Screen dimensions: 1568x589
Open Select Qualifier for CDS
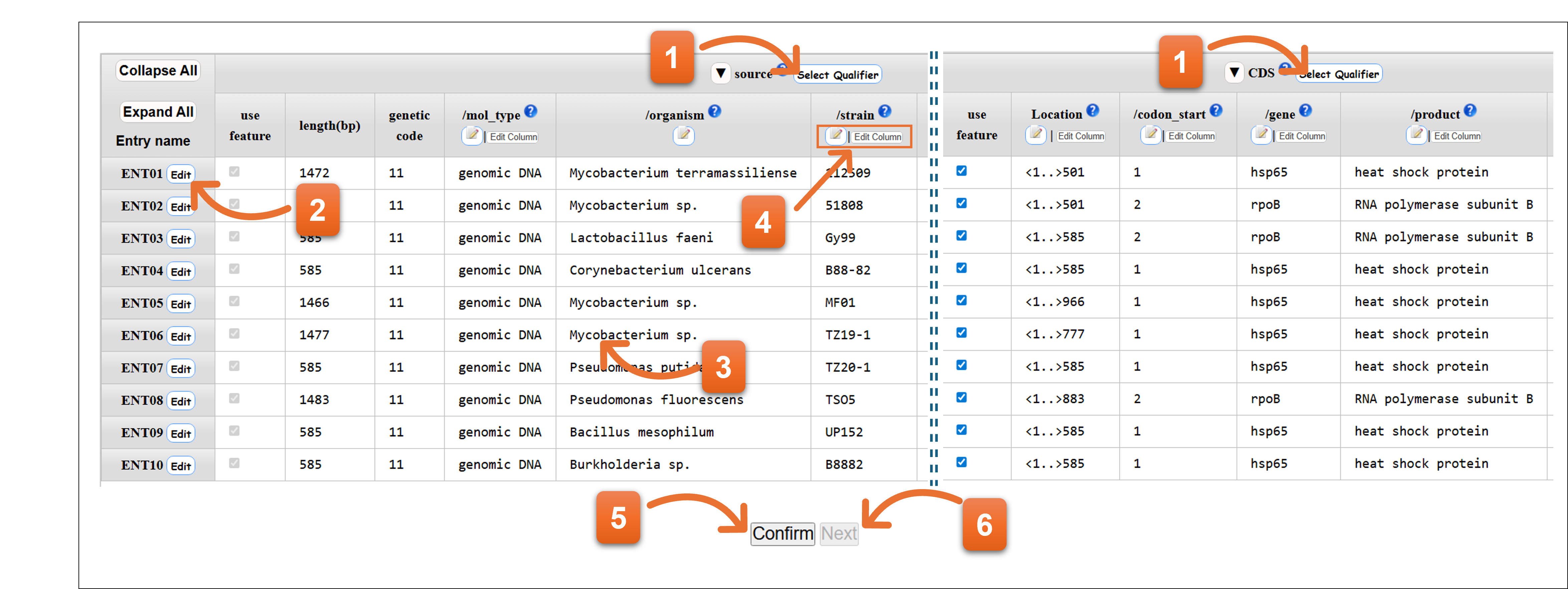coord(1340,74)
